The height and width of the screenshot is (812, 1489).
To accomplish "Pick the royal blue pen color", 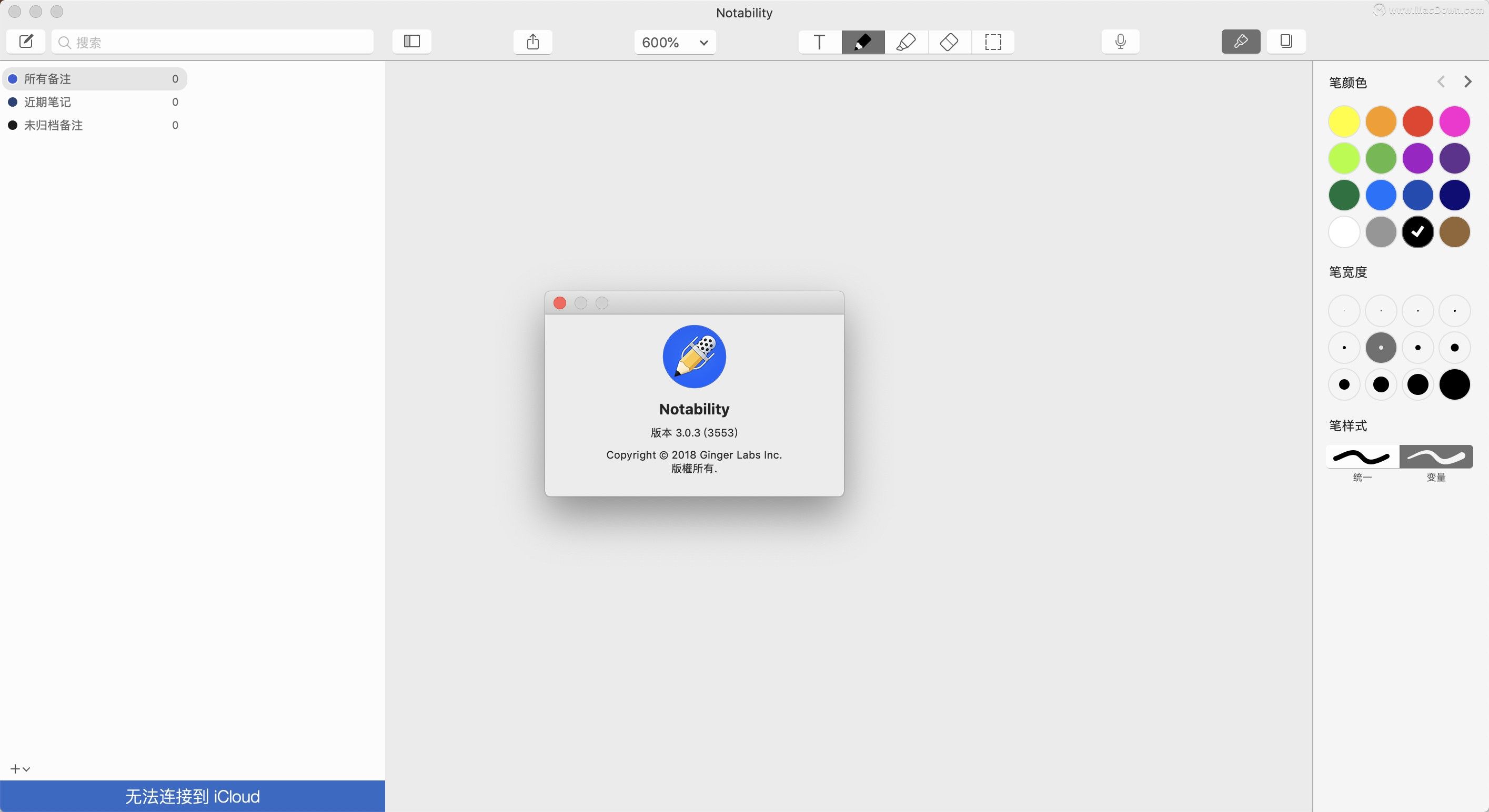I will (1418, 195).
